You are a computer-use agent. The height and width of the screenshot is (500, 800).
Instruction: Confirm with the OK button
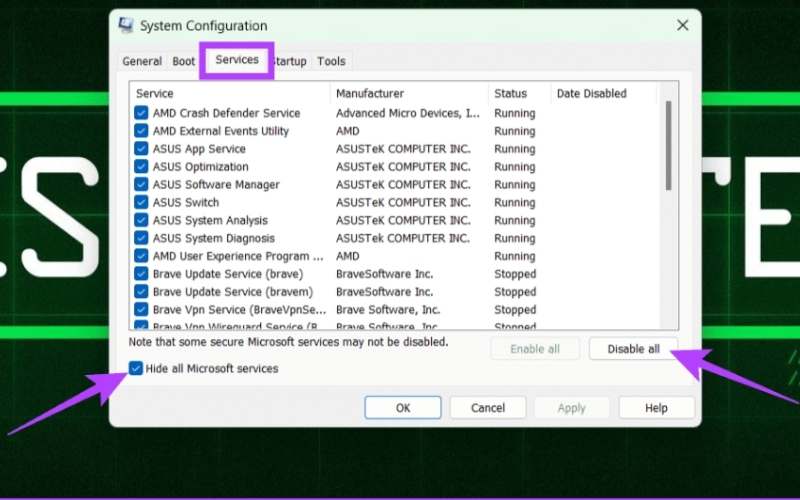click(x=403, y=408)
